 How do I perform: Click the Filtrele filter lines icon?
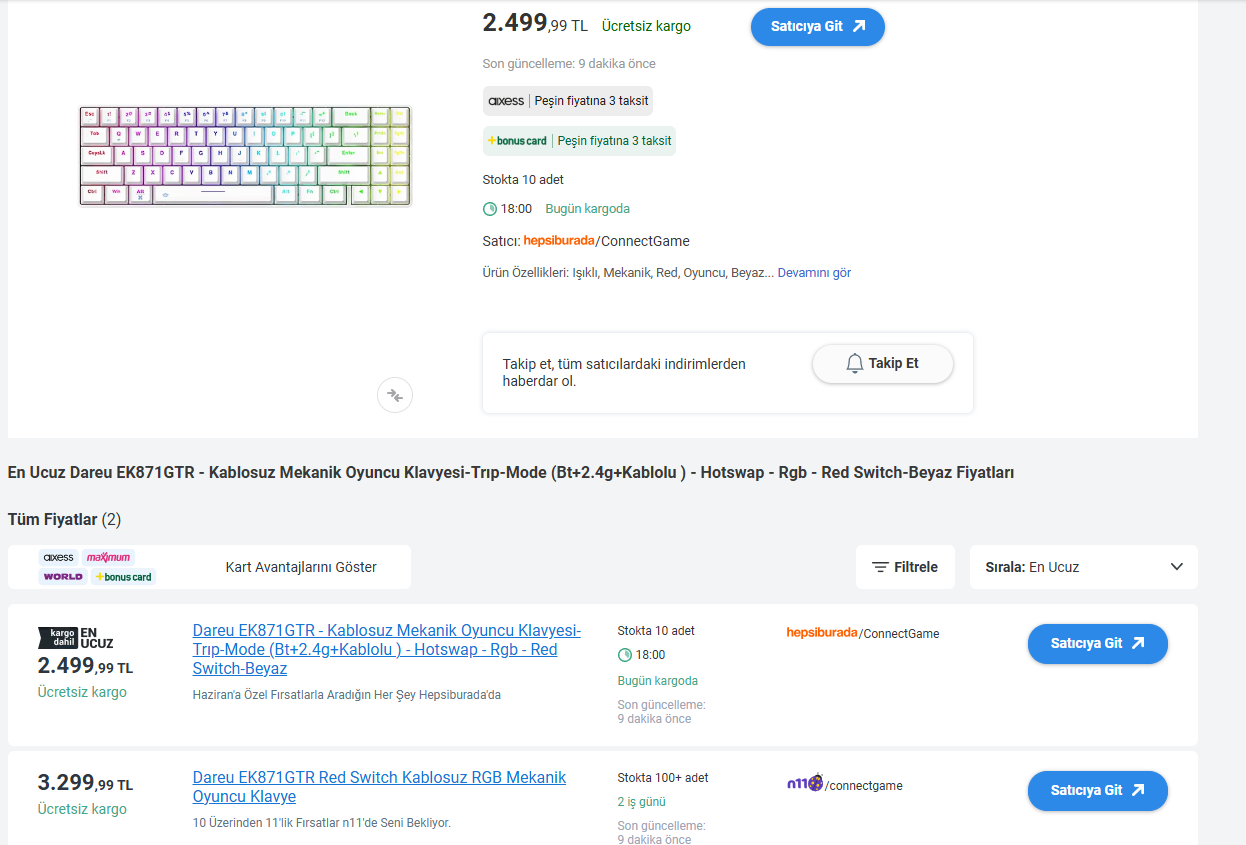click(x=880, y=567)
